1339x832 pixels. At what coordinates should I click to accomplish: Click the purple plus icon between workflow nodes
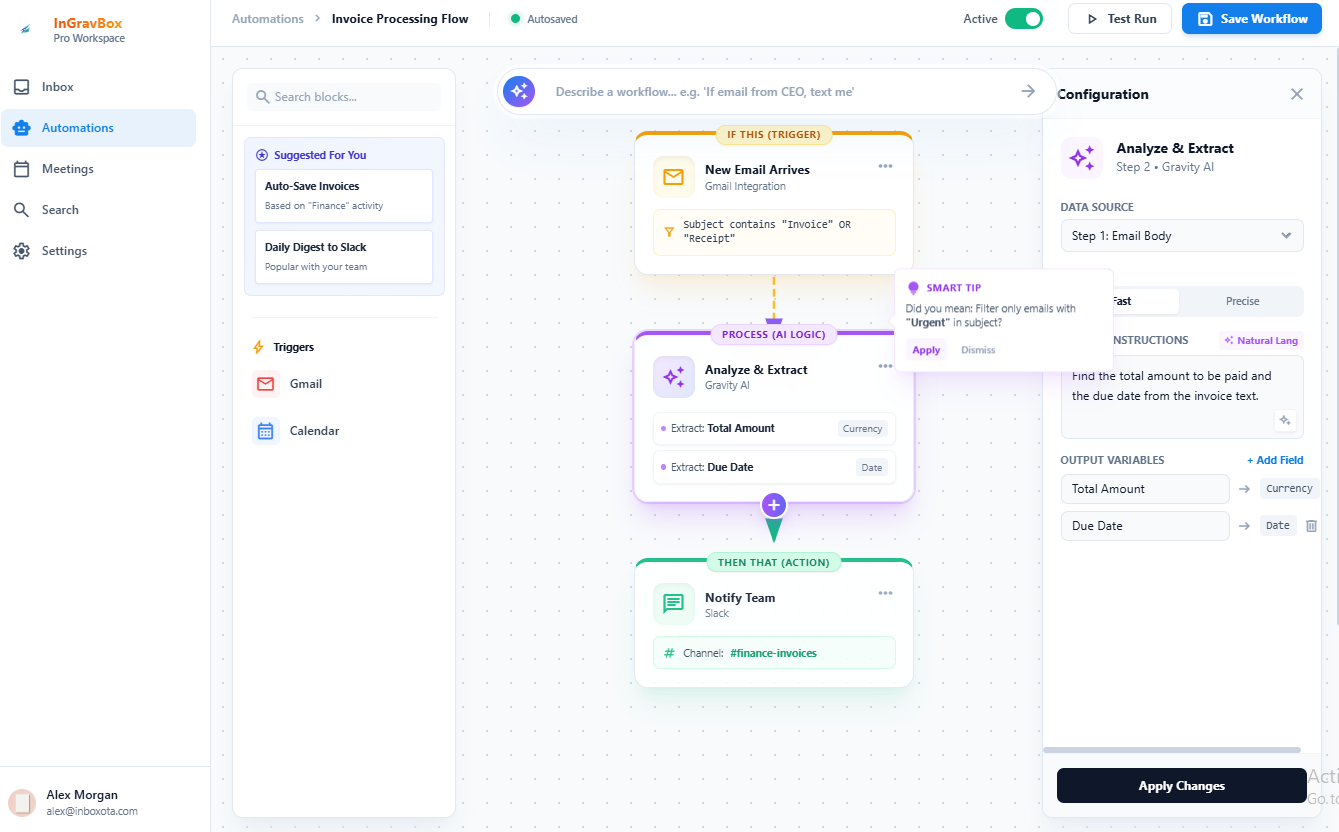773,505
